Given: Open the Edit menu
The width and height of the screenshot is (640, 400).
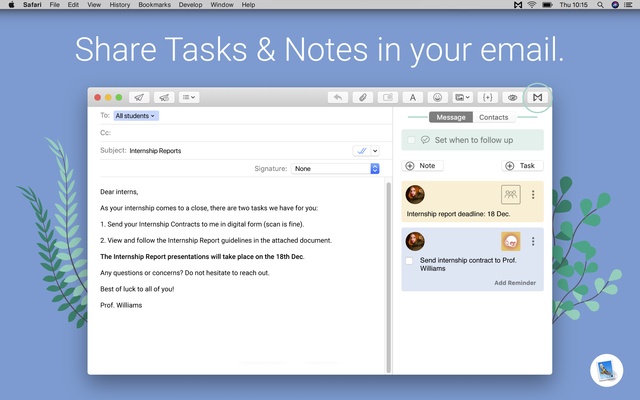Looking at the screenshot, I should click(x=73, y=5).
